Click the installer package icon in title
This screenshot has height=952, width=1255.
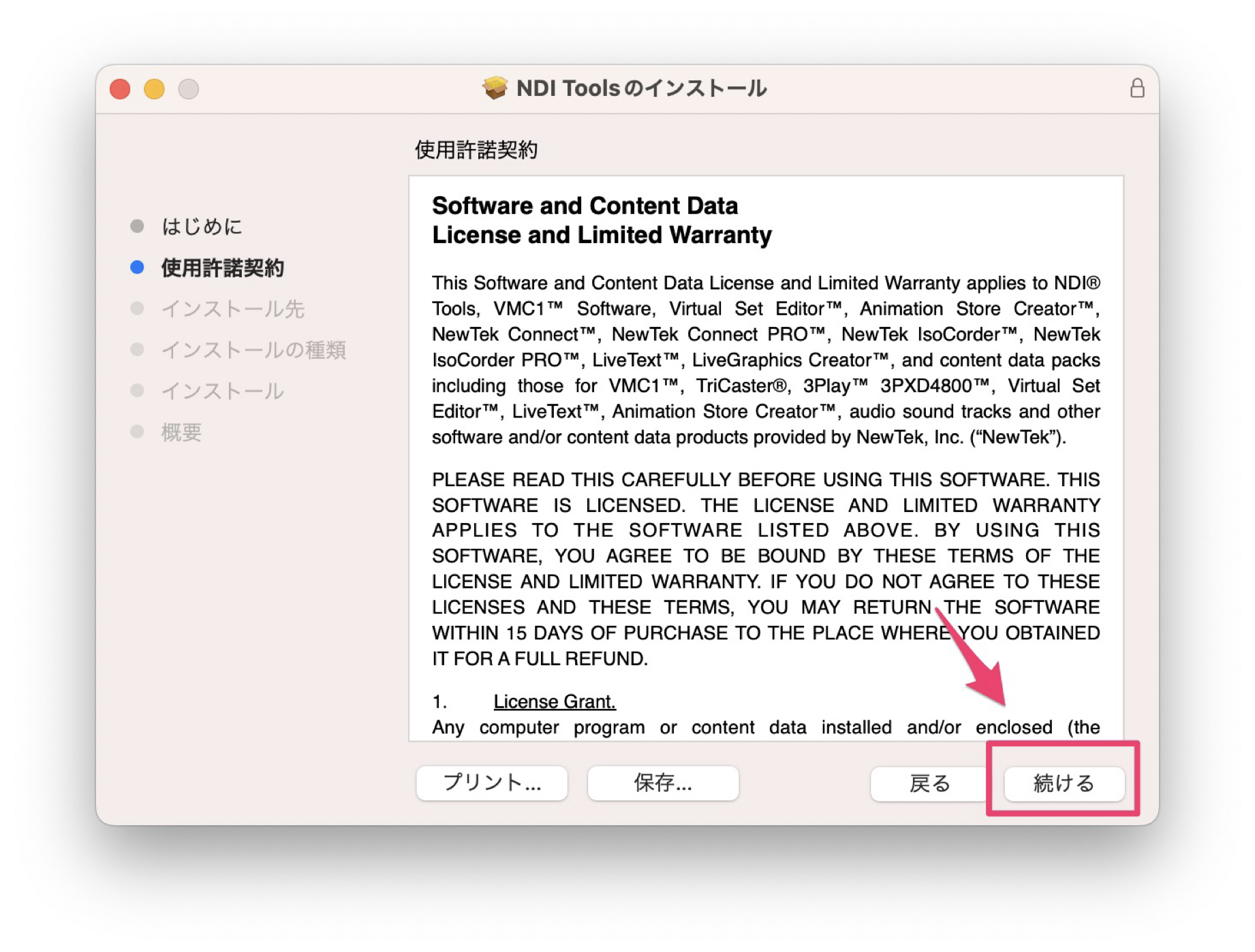click(x=495, y=88)
